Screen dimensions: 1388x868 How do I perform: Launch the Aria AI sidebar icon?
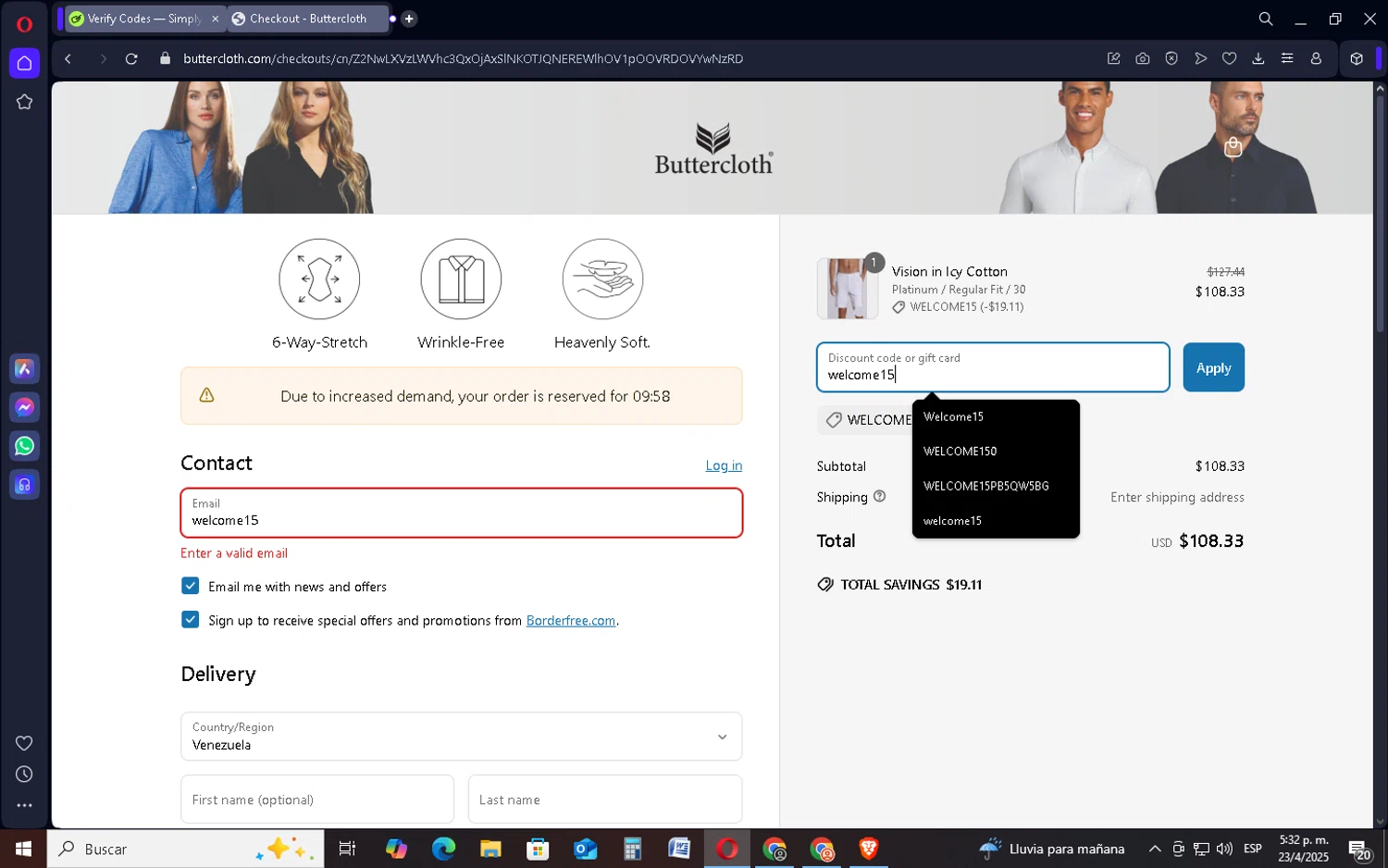pos(24,368)
